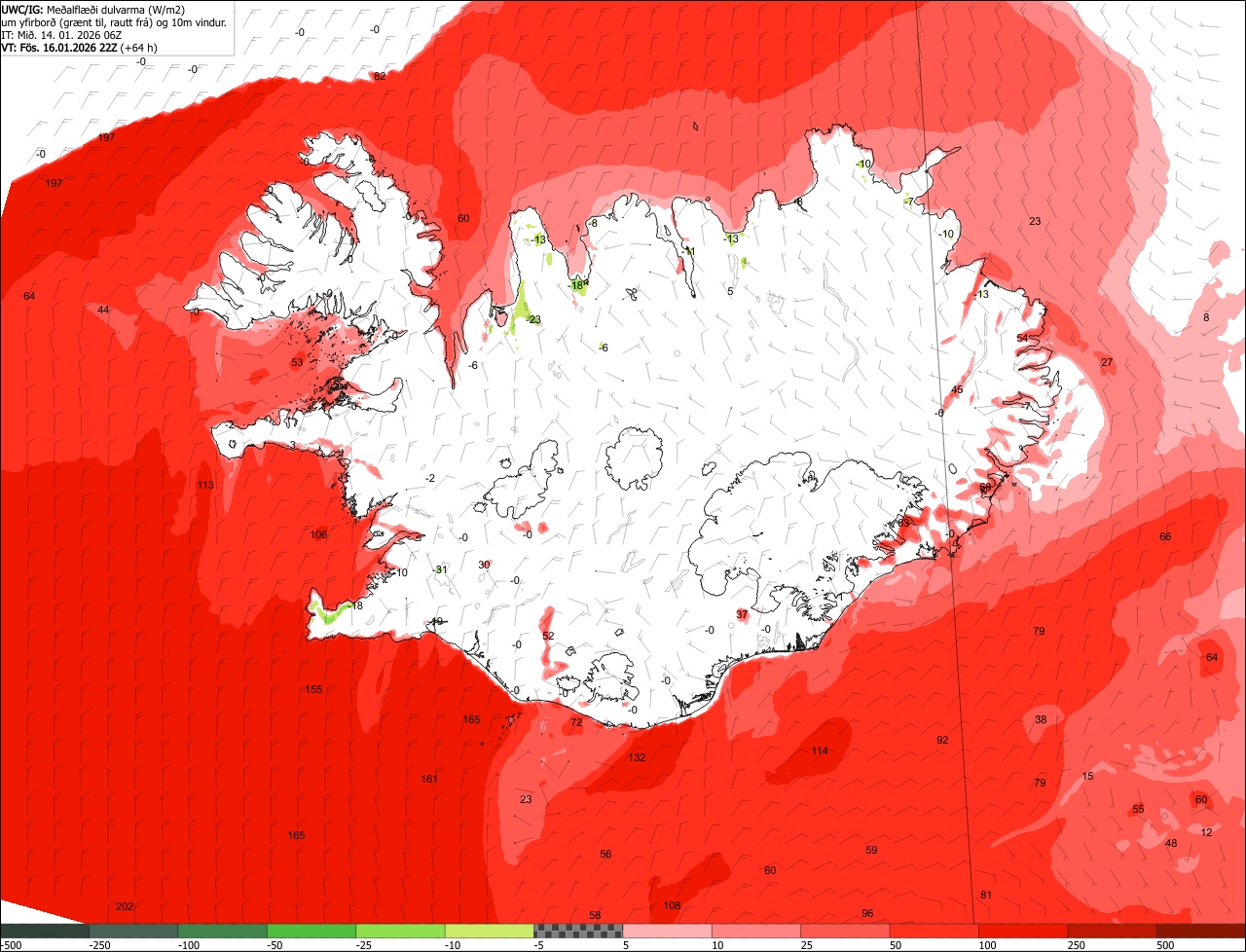This screenshot has height=952, width=1246.
Task: Click the map value '30'
Action: click(484, 565)
